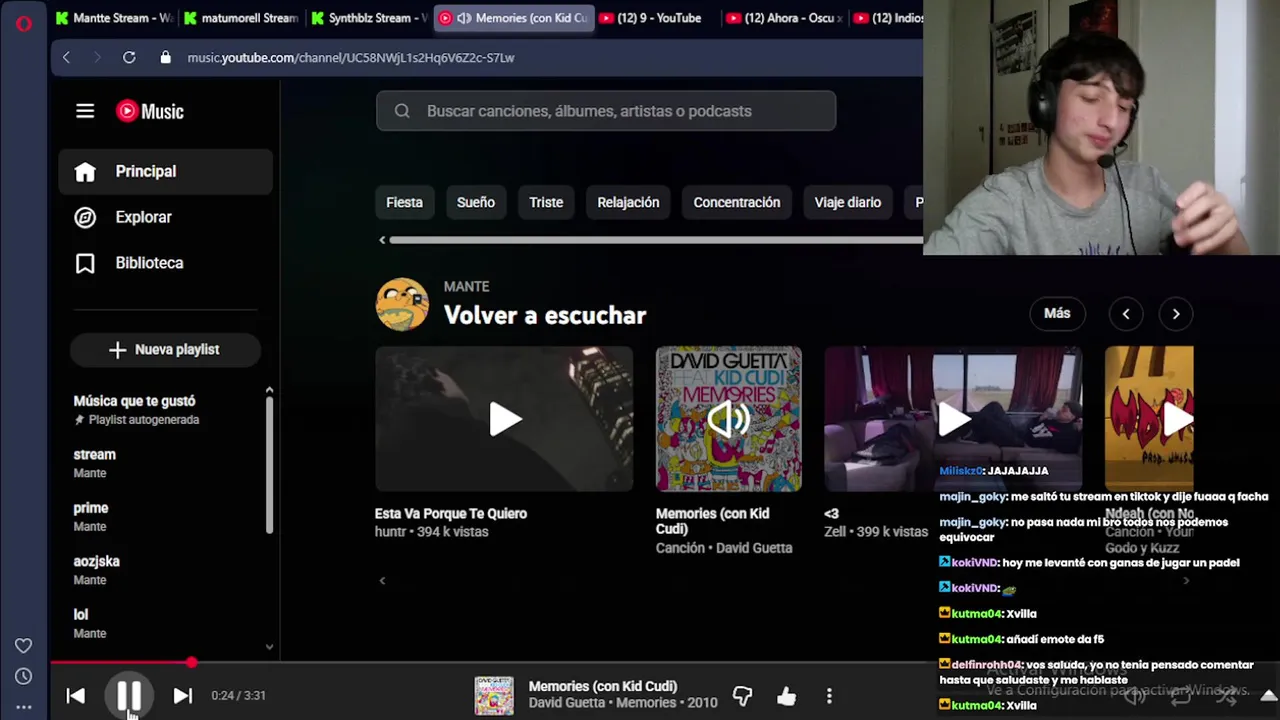The height and width of the screenshot is (720, 1280).
Task: Open Opera sidebar history clock icon
Action: 24,677
